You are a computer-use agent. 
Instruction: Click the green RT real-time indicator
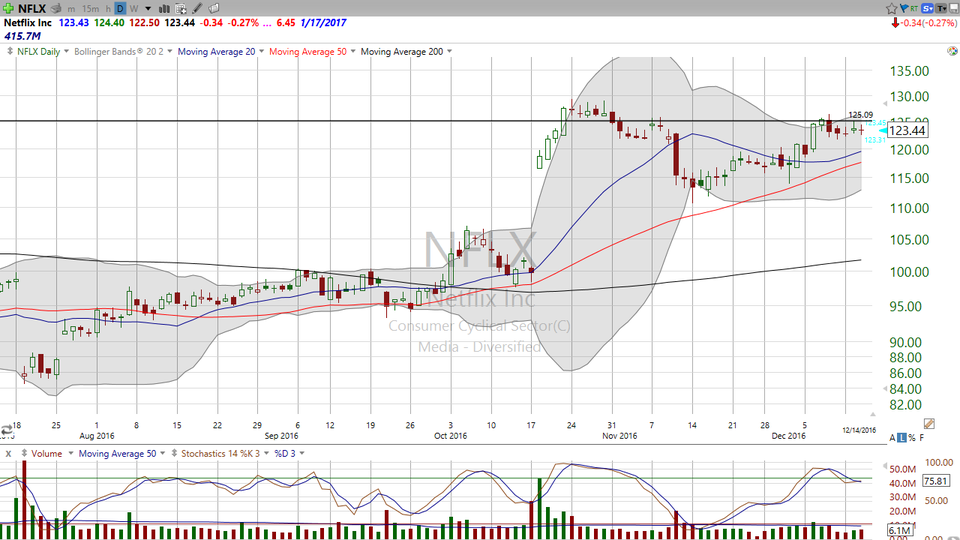914,8
